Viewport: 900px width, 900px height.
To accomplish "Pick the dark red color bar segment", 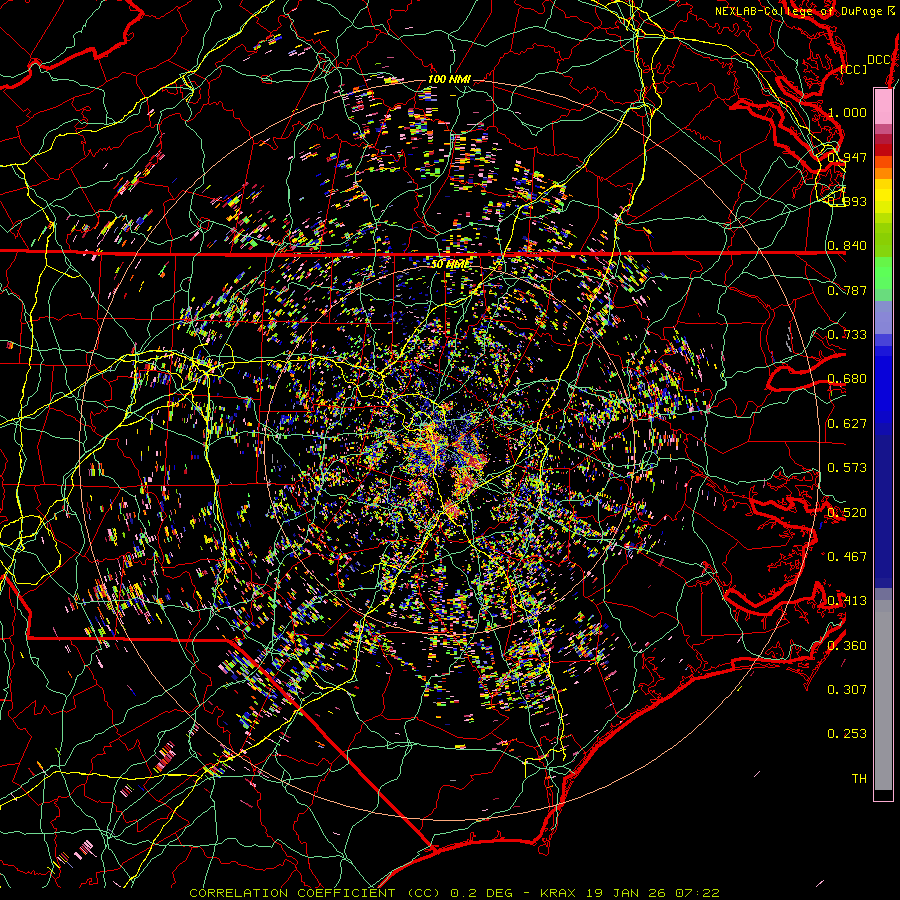I will click(x=883, y=150).
